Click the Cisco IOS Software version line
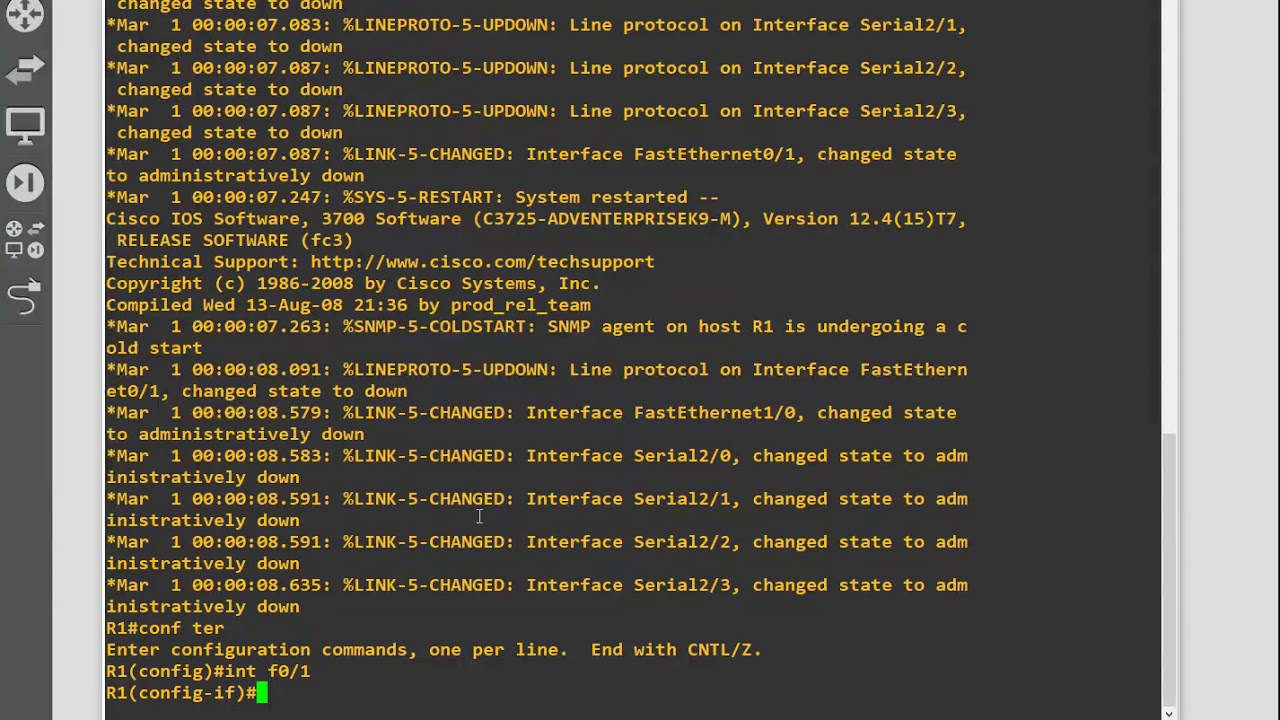Screen dimensions: 1280x720 (x=536, y=219)
